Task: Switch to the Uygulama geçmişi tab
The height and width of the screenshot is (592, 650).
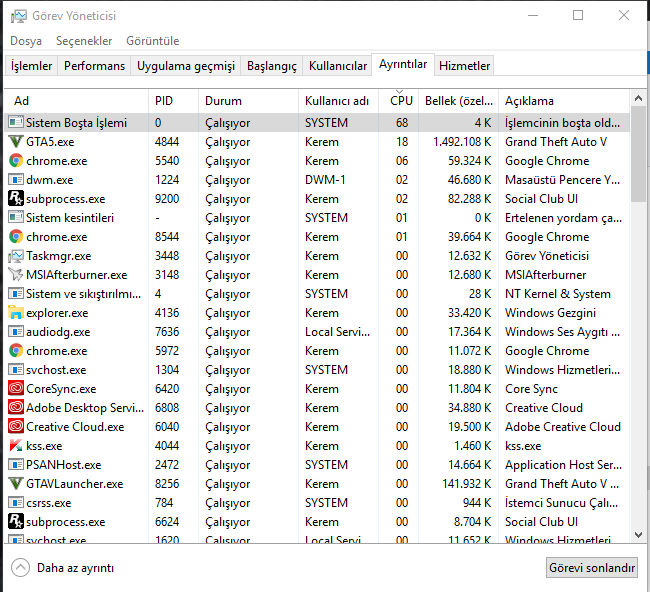Action: tap(186, 66)
